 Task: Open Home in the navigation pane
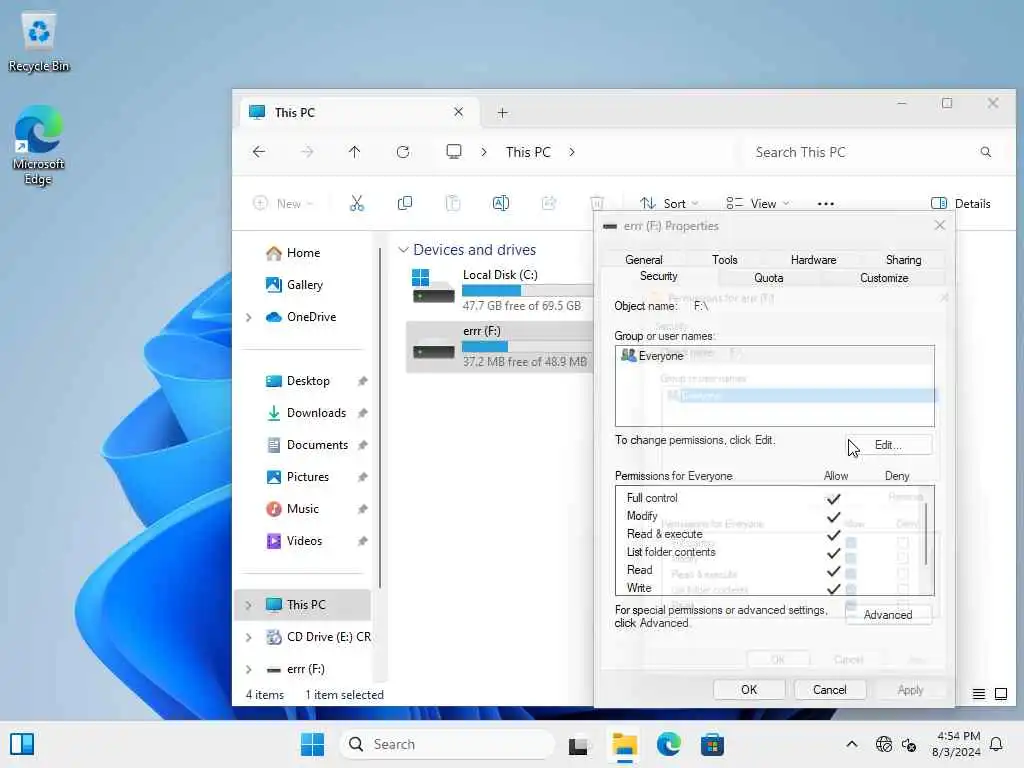(303, 253)
